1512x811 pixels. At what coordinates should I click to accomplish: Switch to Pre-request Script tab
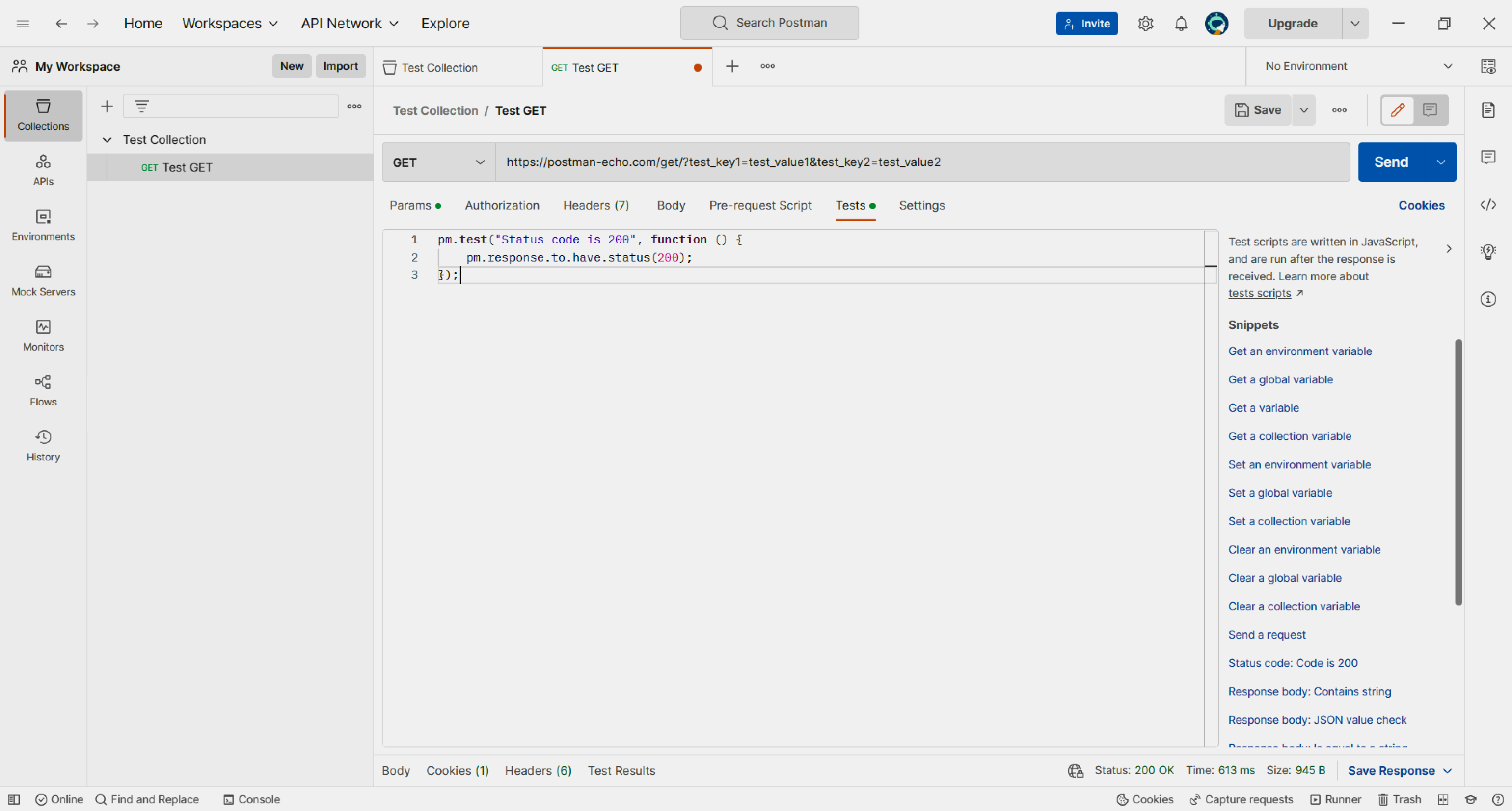click(x=760, y=205)
